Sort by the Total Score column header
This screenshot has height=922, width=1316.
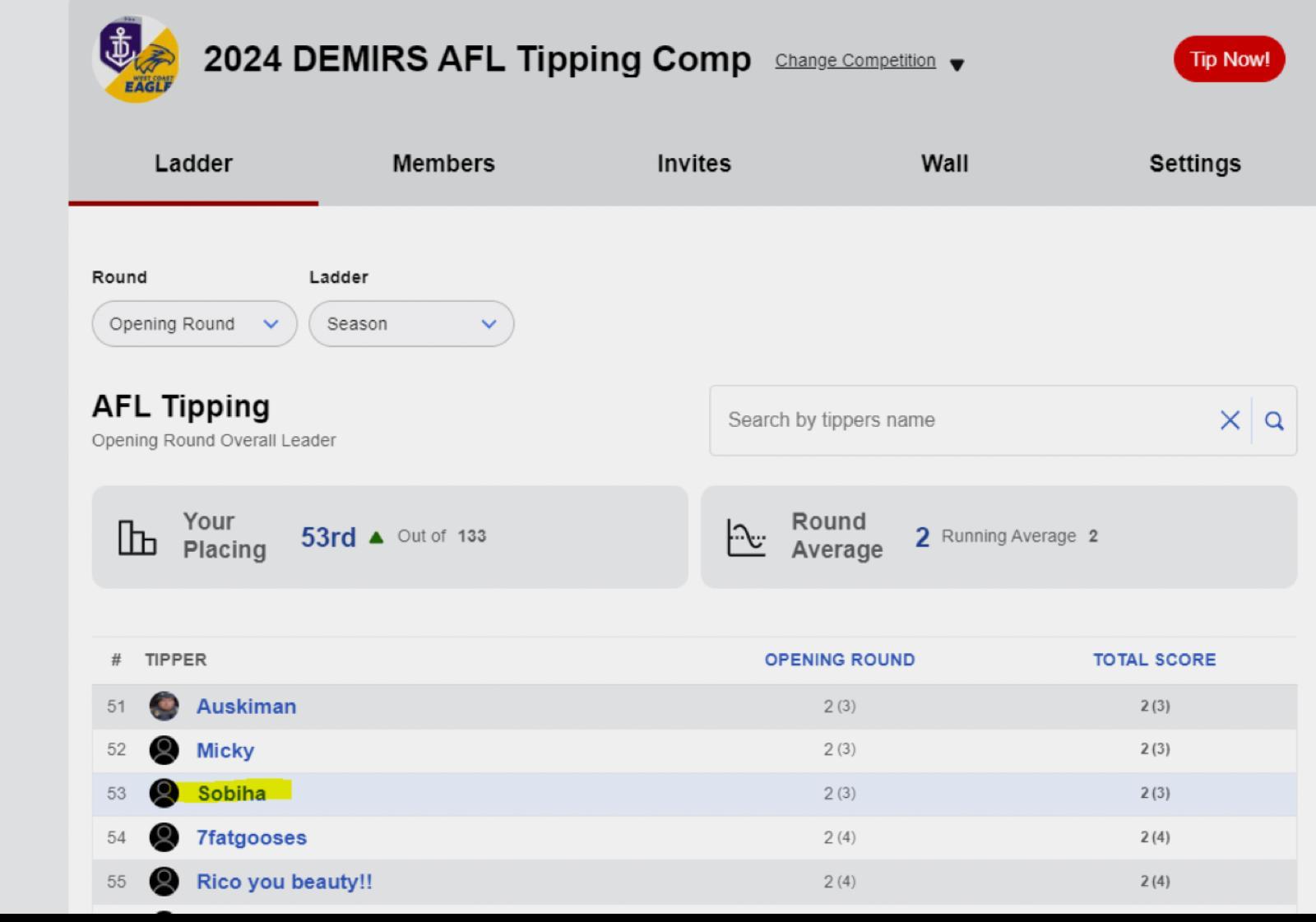(1154, 660)
